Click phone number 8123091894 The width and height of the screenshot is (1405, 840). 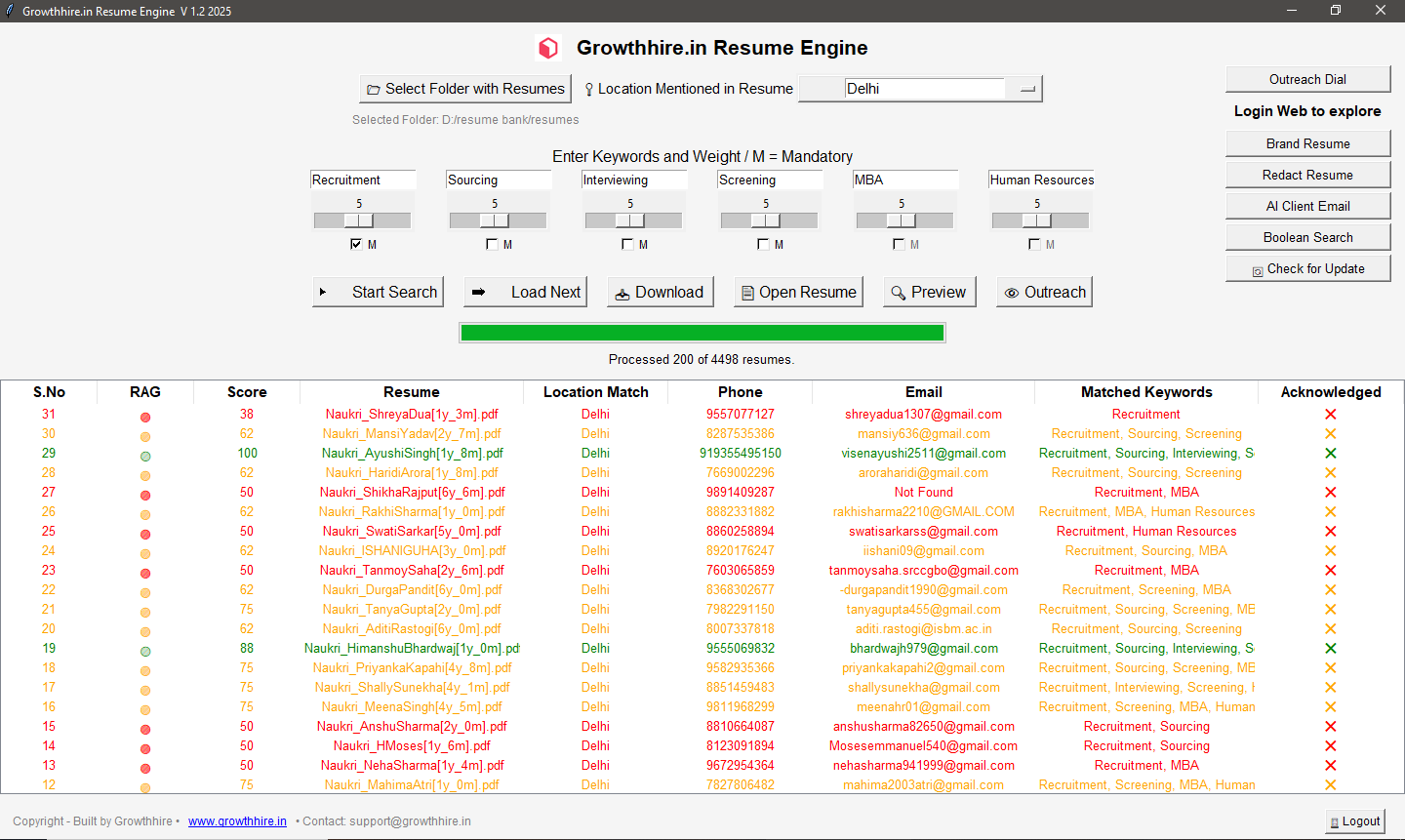(x=741, y=746)
